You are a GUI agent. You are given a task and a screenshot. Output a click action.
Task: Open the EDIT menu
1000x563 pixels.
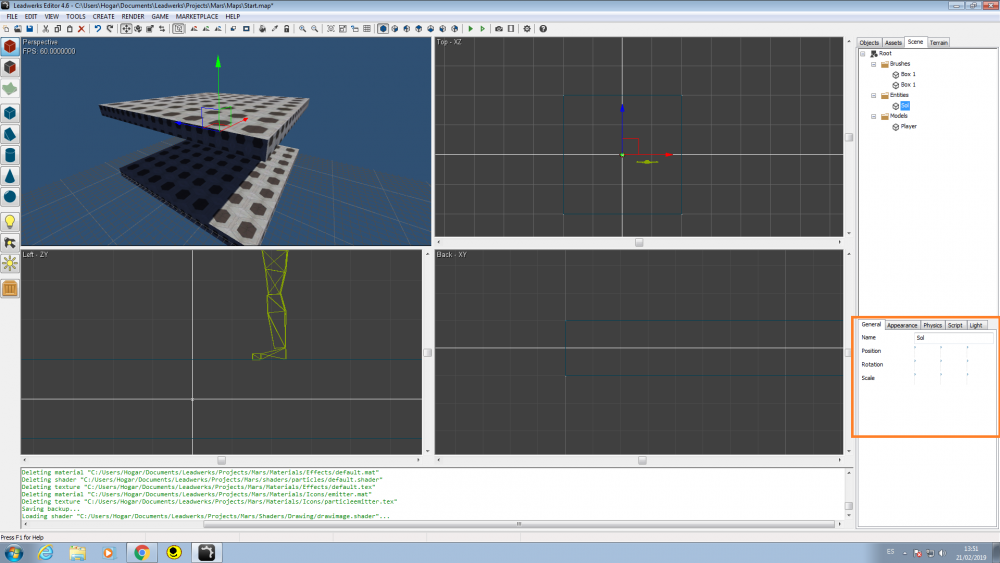tap(31, 17)
